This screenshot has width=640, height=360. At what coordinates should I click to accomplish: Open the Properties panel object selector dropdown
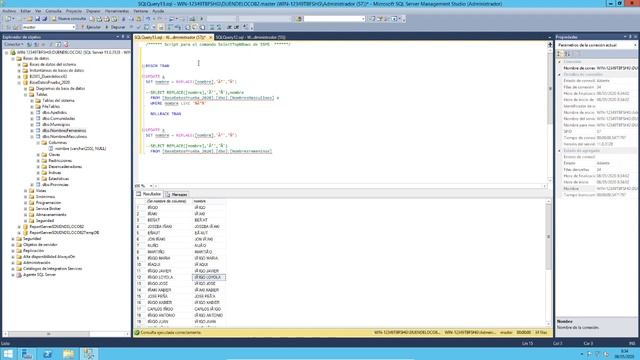coord(635,45)
